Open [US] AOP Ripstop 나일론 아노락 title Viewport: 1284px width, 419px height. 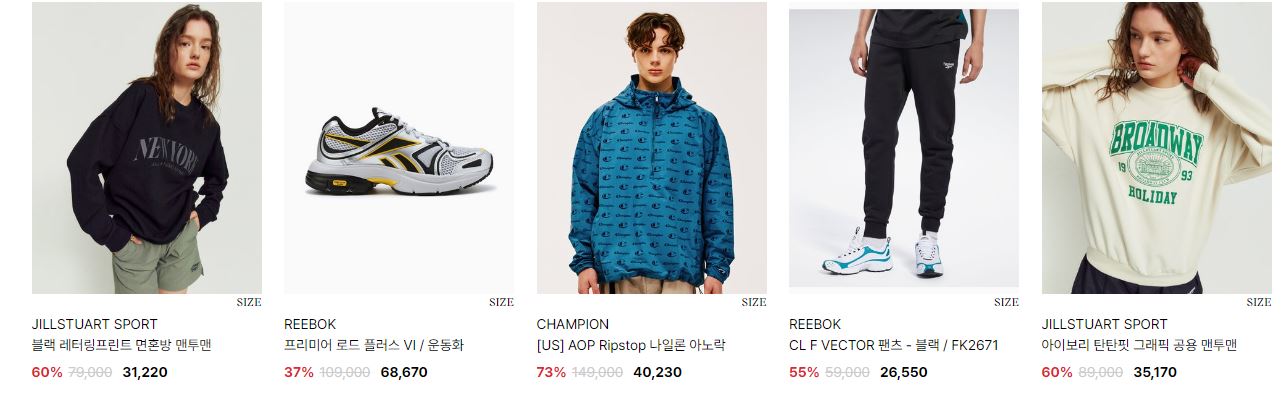pyautogui.click(x=631, y=346)
